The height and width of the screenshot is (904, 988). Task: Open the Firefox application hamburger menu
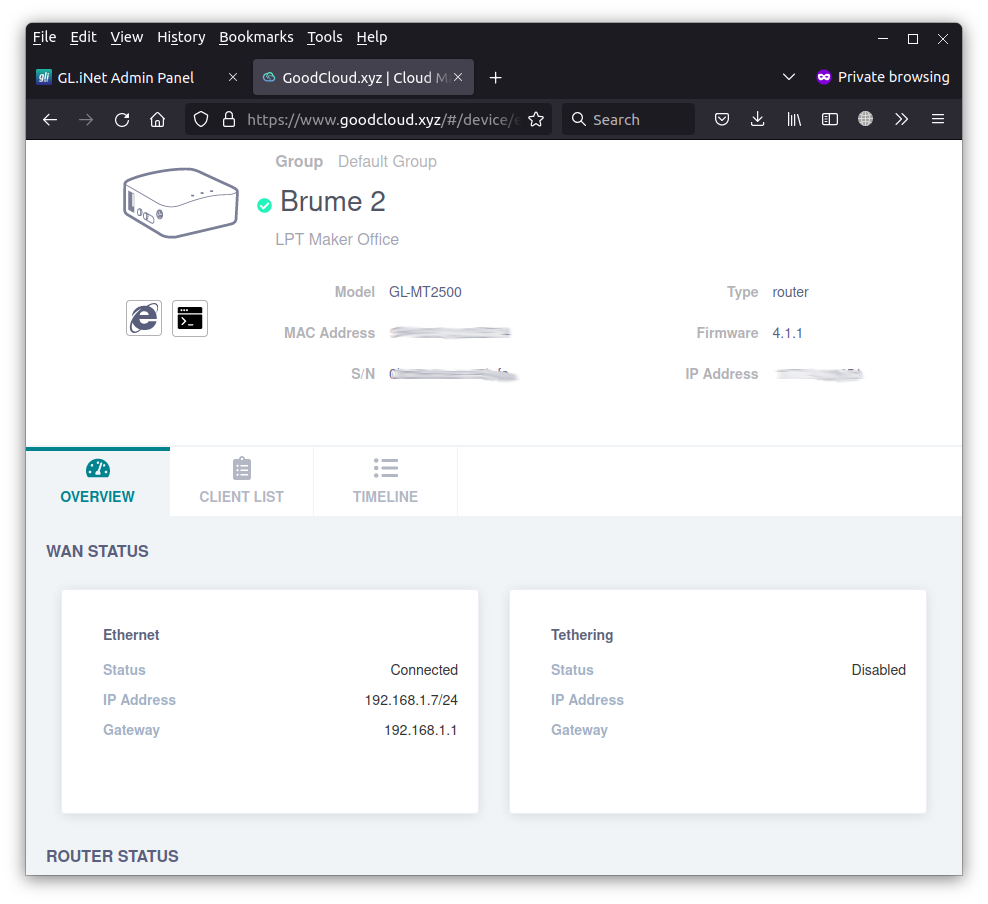pos(938,119)
